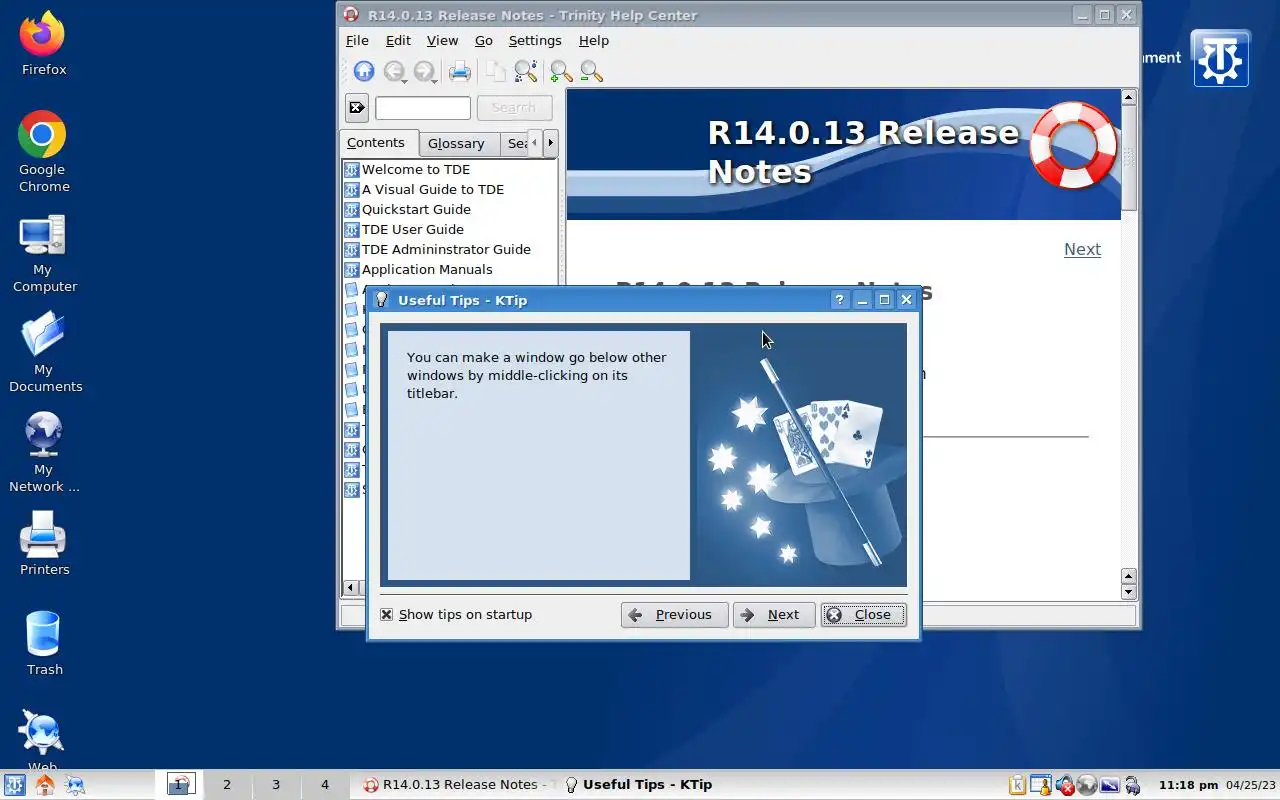This screenshot has height=800, width=1280.
Task: Open Application Manuals entry
Action: pos(427,270)
